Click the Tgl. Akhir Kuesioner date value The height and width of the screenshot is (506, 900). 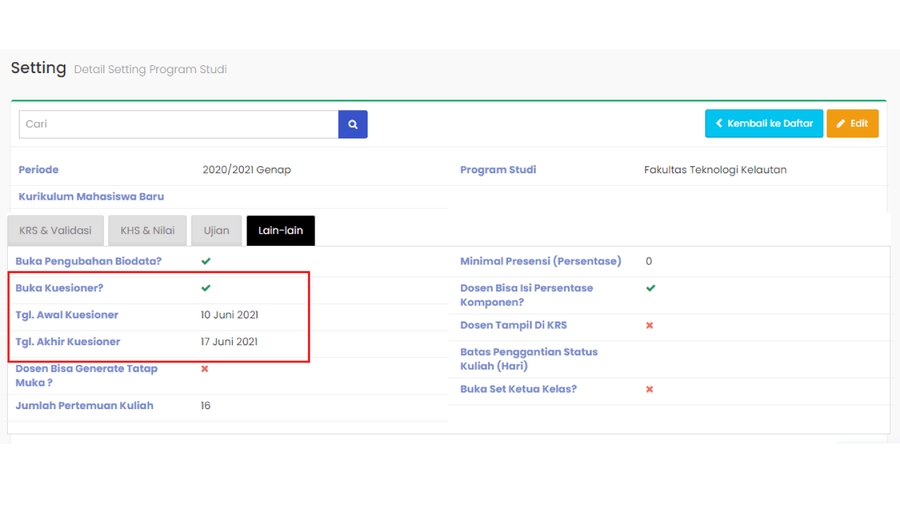229,342
